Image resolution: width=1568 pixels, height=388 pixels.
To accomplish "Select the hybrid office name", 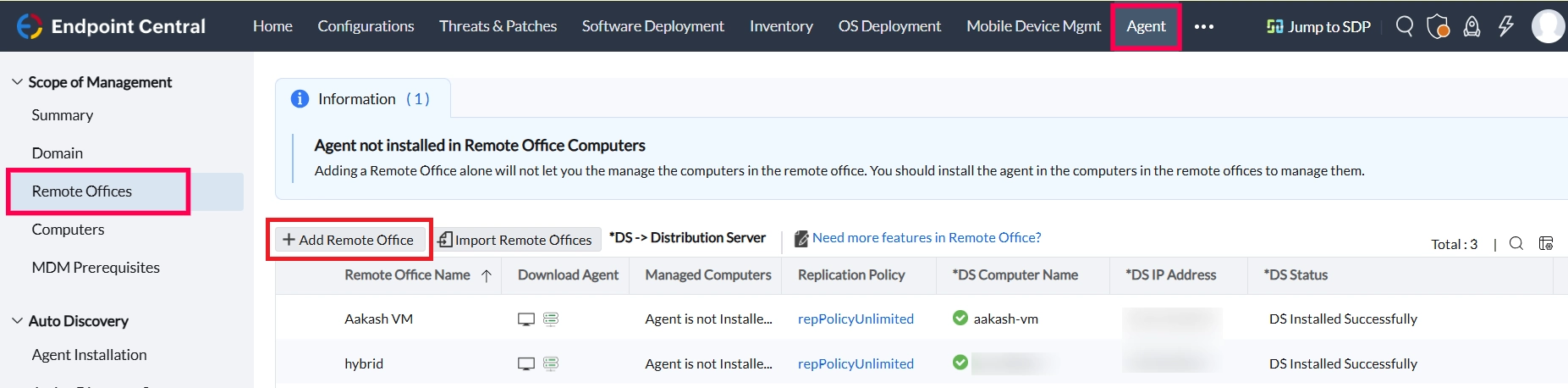I will [364, 364].
